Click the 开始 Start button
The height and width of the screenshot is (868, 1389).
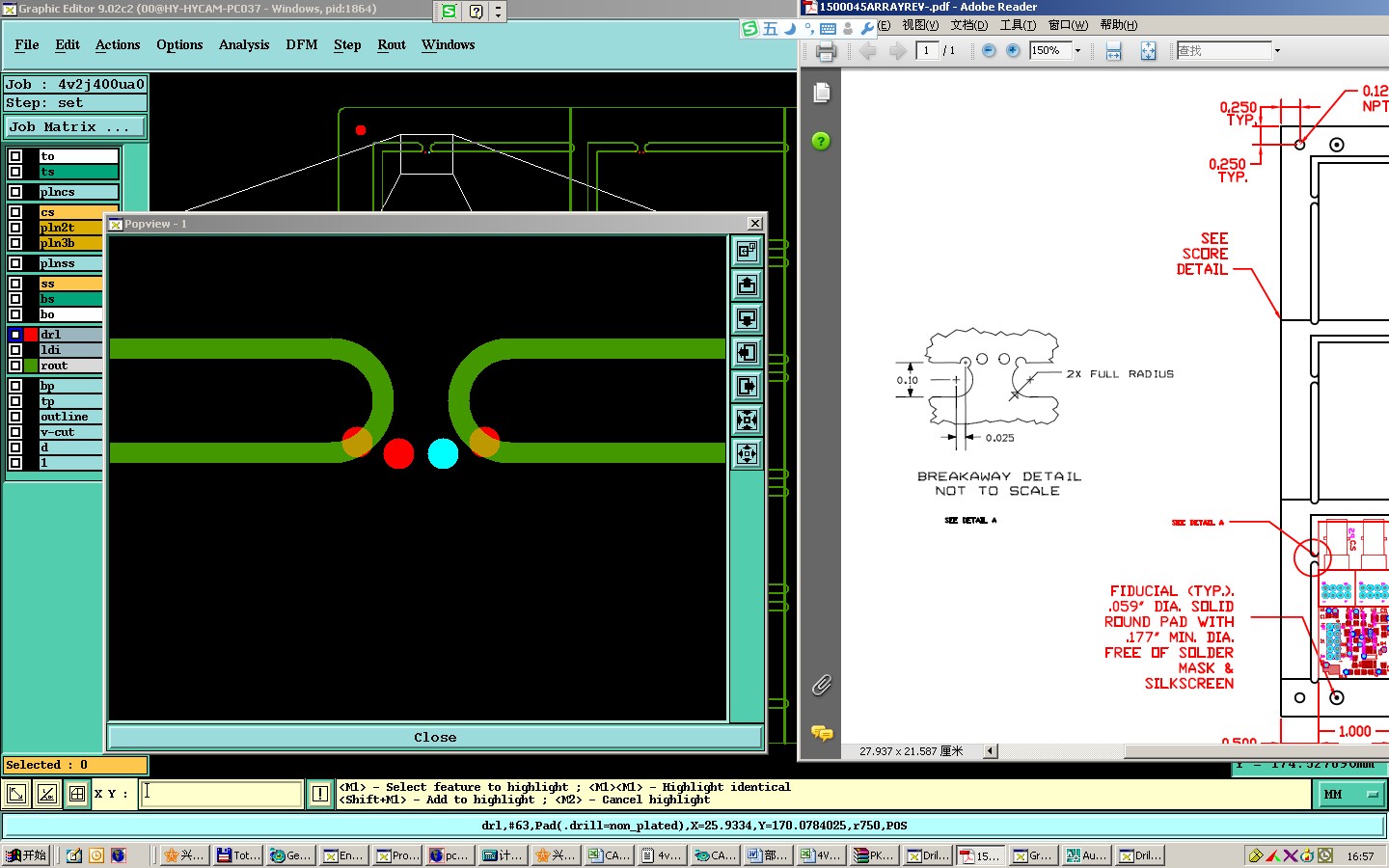(26, 855)
